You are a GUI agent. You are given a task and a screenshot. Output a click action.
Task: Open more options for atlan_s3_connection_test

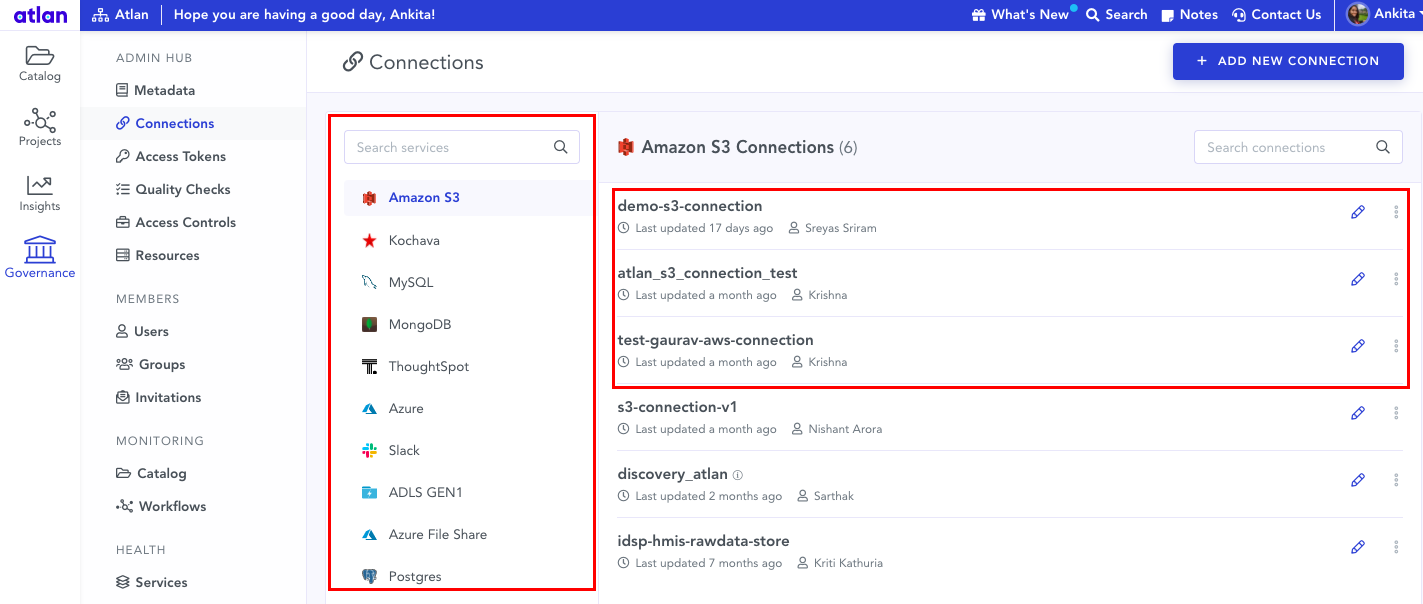tap(1396, 279)
